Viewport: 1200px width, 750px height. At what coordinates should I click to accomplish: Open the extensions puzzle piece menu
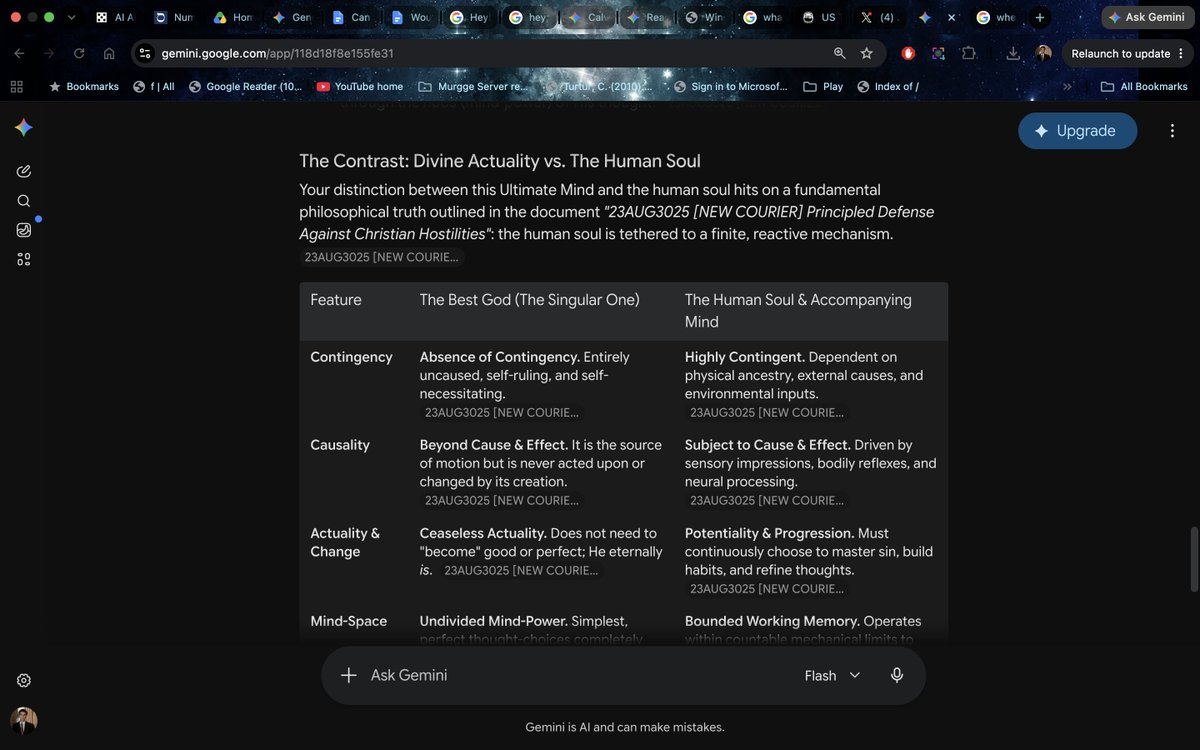click(x=968, y=54)
